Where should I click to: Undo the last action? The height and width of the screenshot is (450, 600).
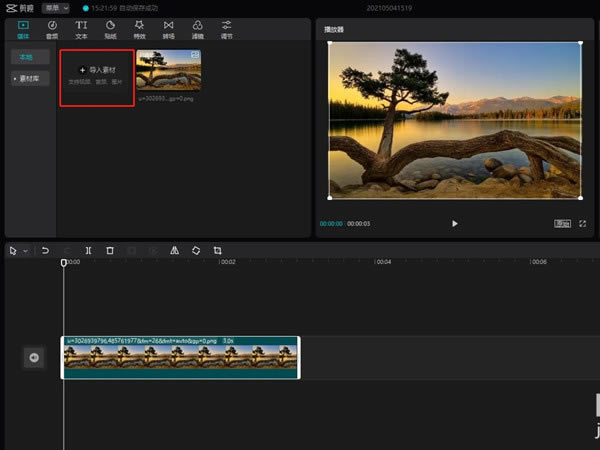tap(46, 251)
